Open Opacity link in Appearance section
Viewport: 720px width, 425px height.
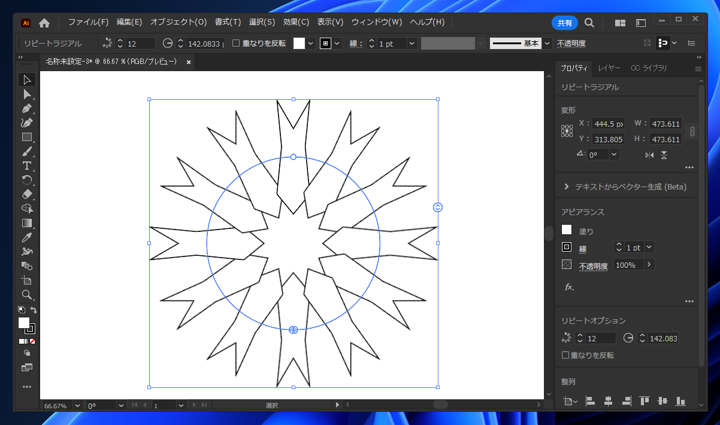[593, 266]
